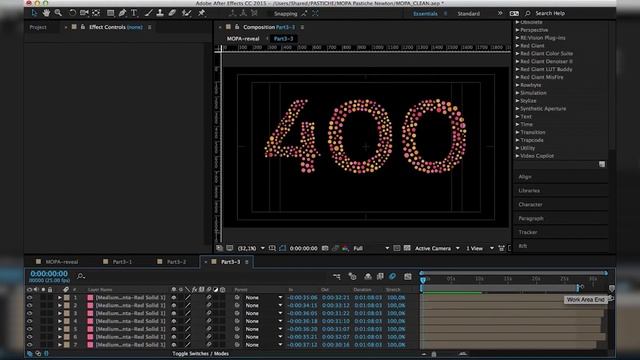Select the Type tool
Image resolution: width=640 pixels, height=360 pixels.
pos(134,13)
